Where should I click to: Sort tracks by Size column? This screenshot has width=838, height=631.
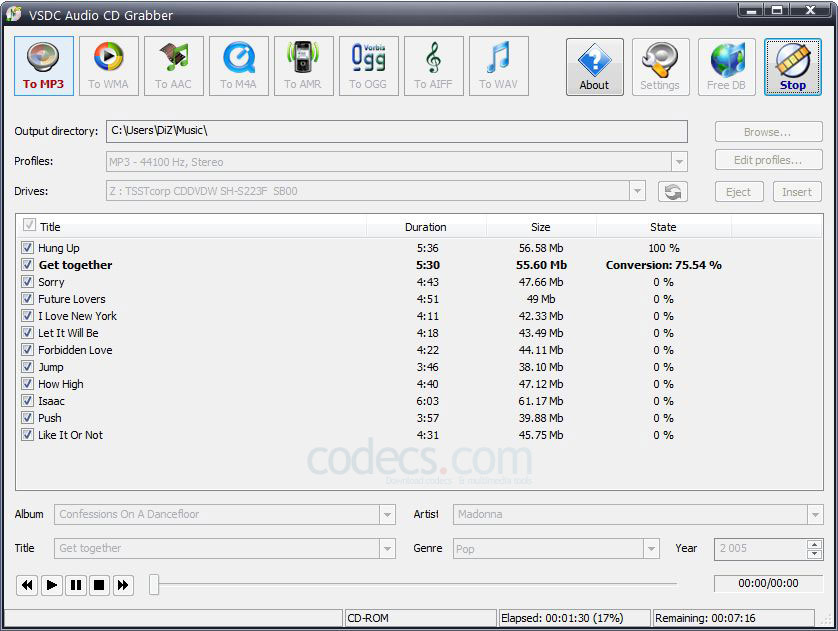pyautogui.click(x=541, y=227)
